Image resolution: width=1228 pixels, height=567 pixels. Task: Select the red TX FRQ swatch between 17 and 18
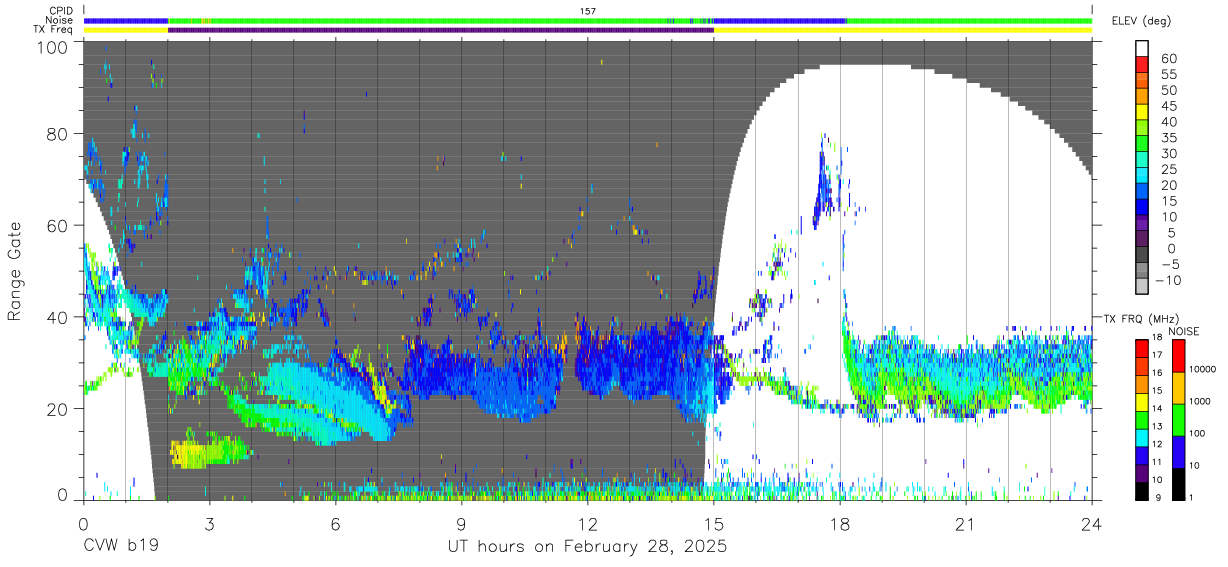1142,348
